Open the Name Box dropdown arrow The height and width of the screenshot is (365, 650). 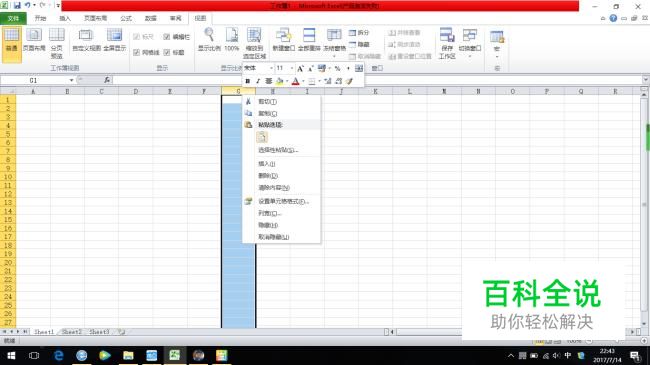(x=71, y=80)
